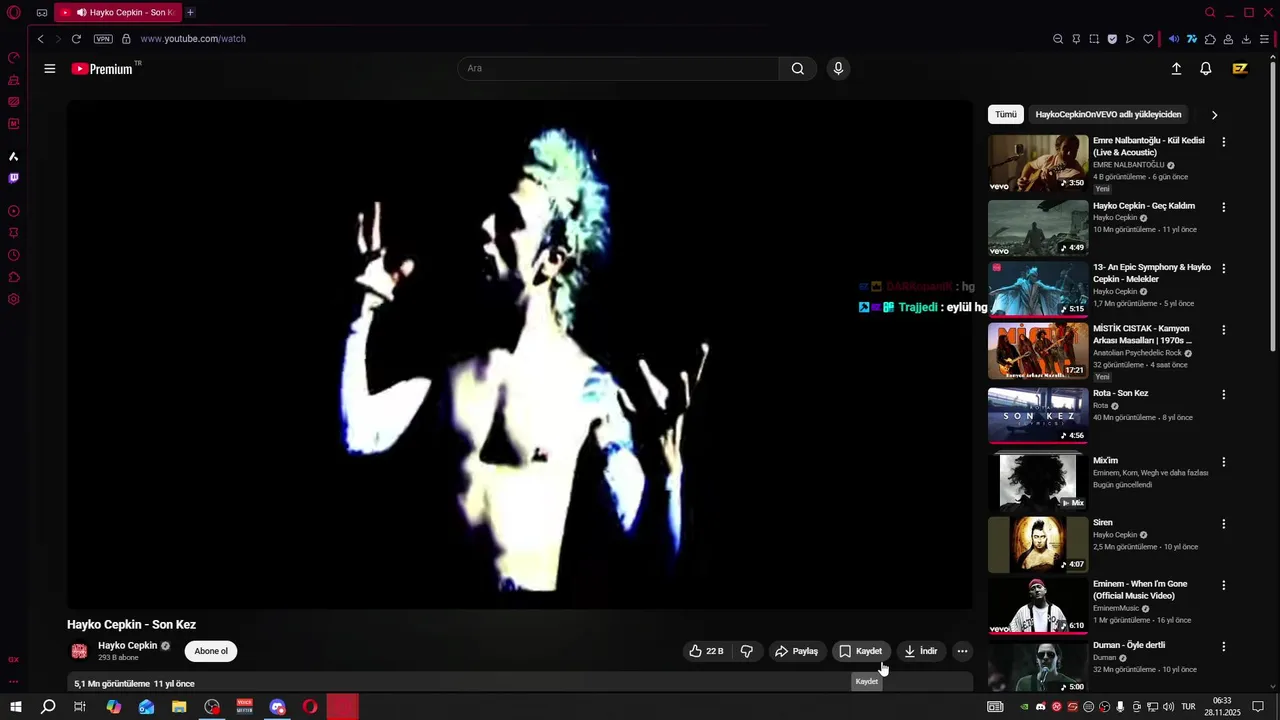This screenshot has height=720, width=1280.
Task: Click the Kaydet save button
Action: [x=860, y=651]
